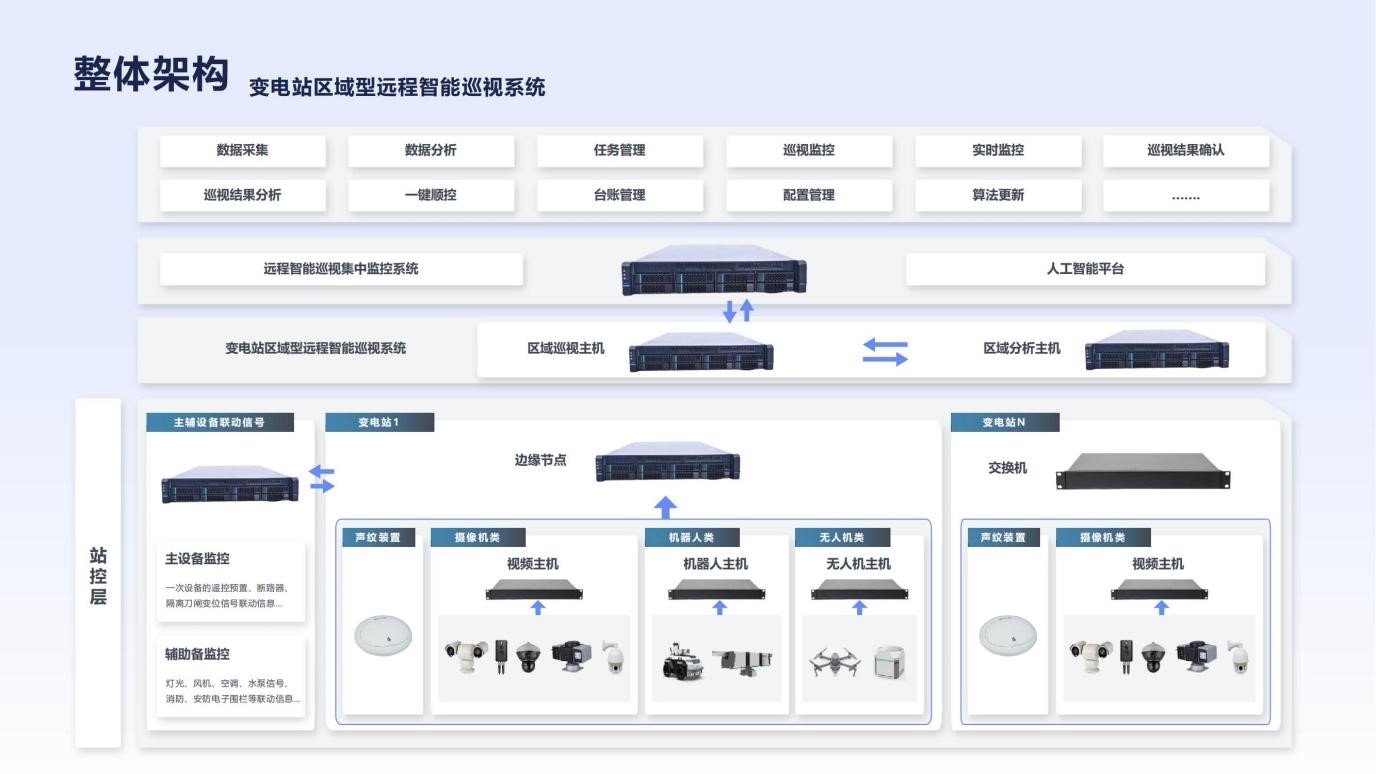Click the 站控层 vertical side label

click(98, 575)
